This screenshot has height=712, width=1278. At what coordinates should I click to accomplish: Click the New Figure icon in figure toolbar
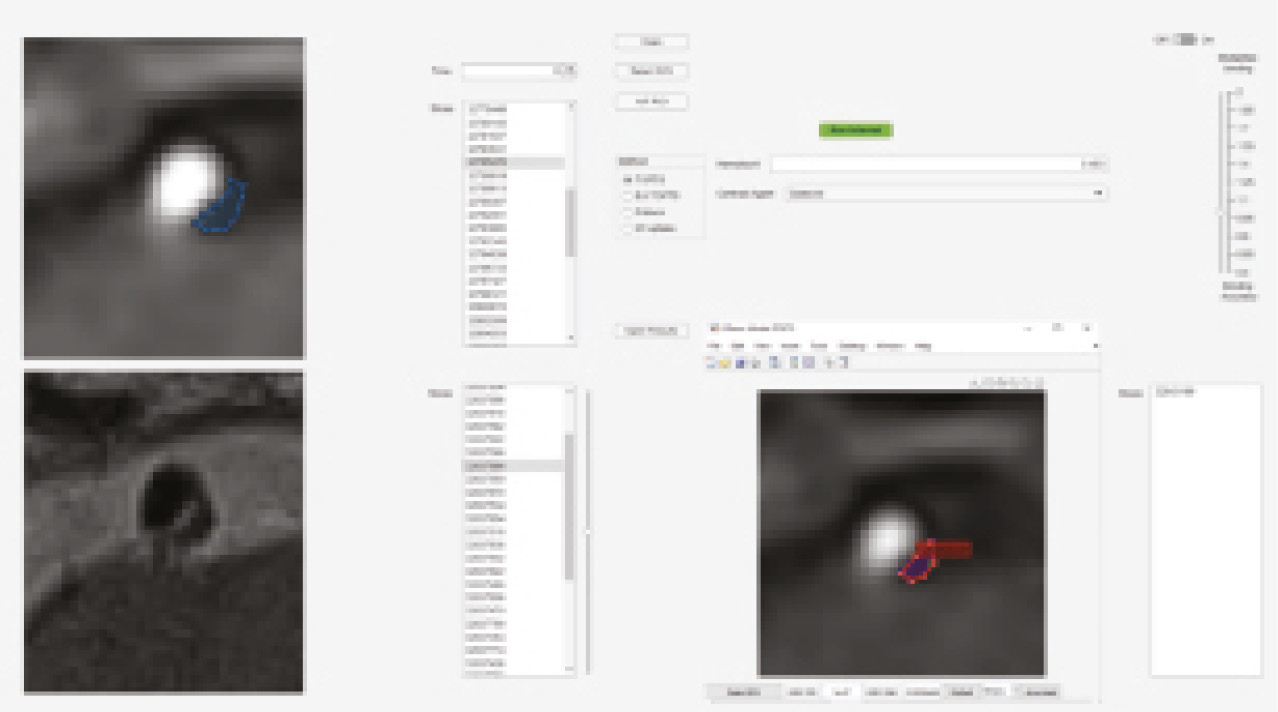[711, 363]
